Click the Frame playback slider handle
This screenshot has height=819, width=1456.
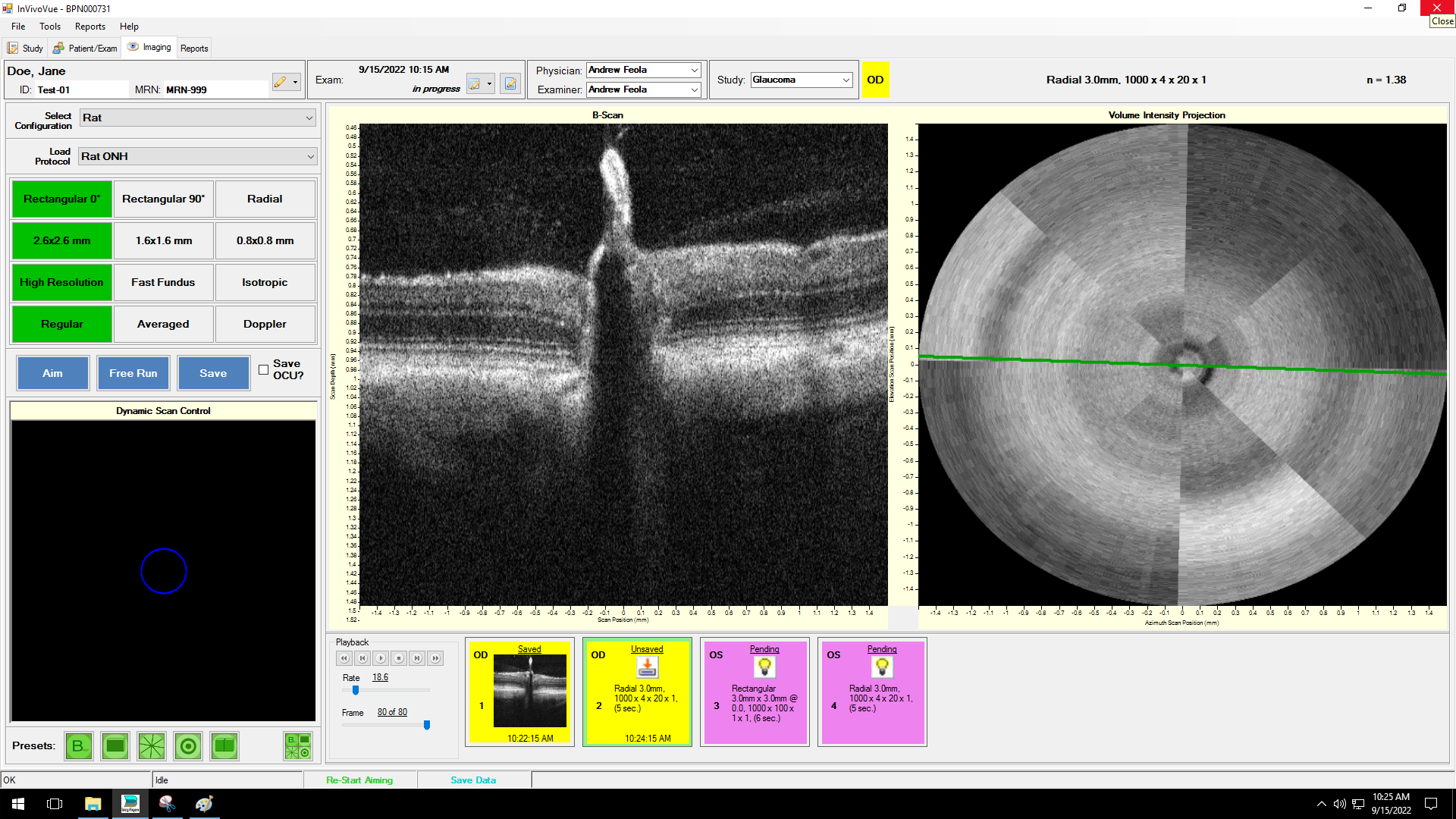point(427,725)
